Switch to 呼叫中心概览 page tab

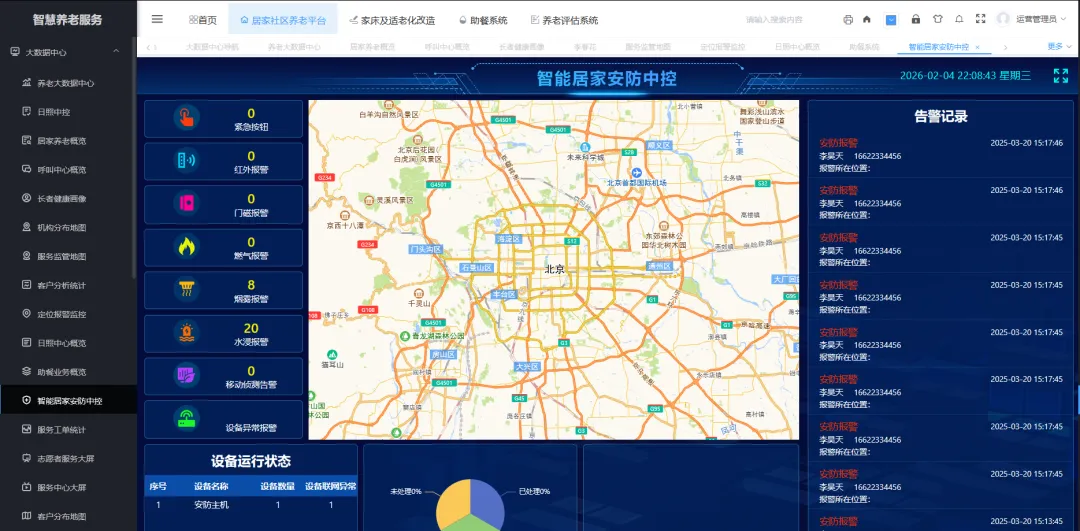pyautogui.click(x=446, y=47)
